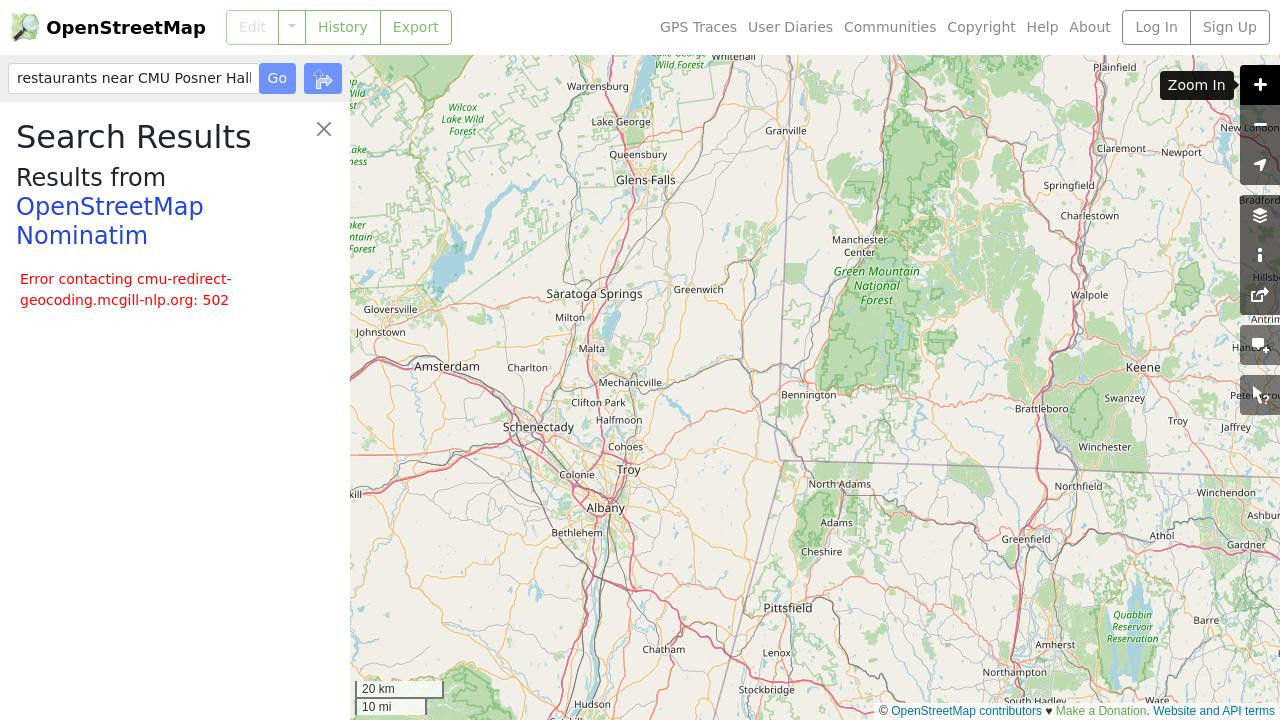Open User Diaries page
This screenshot has width=1280, height=720.
[790, 27]
